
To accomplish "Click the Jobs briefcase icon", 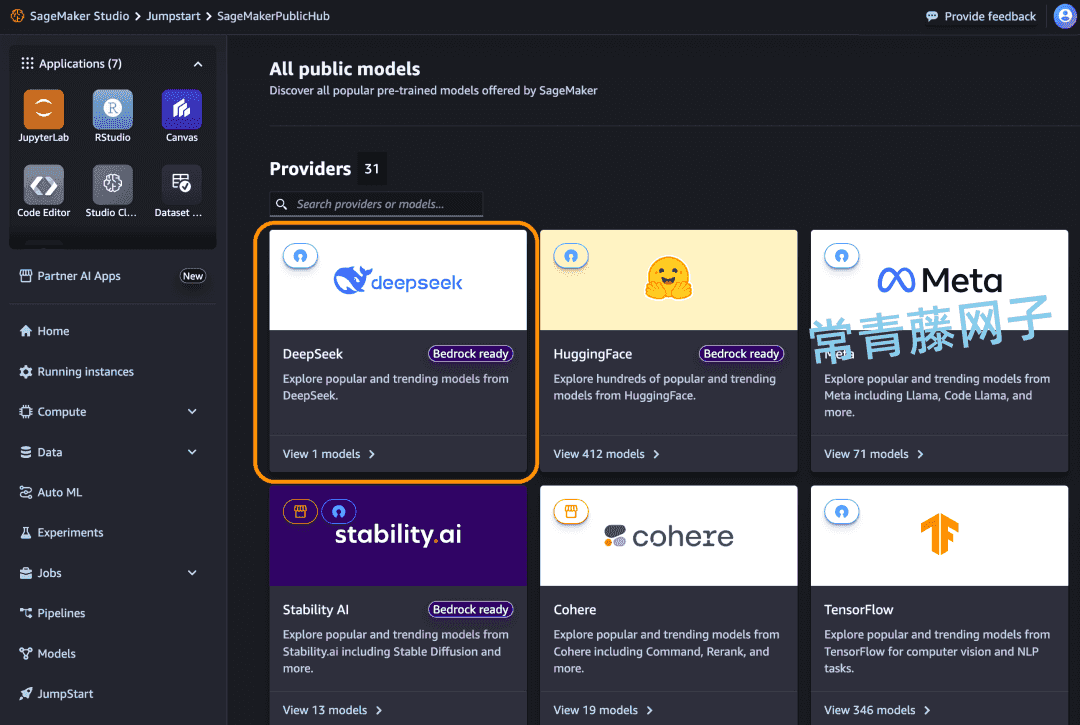I will [x=25, y=573].
